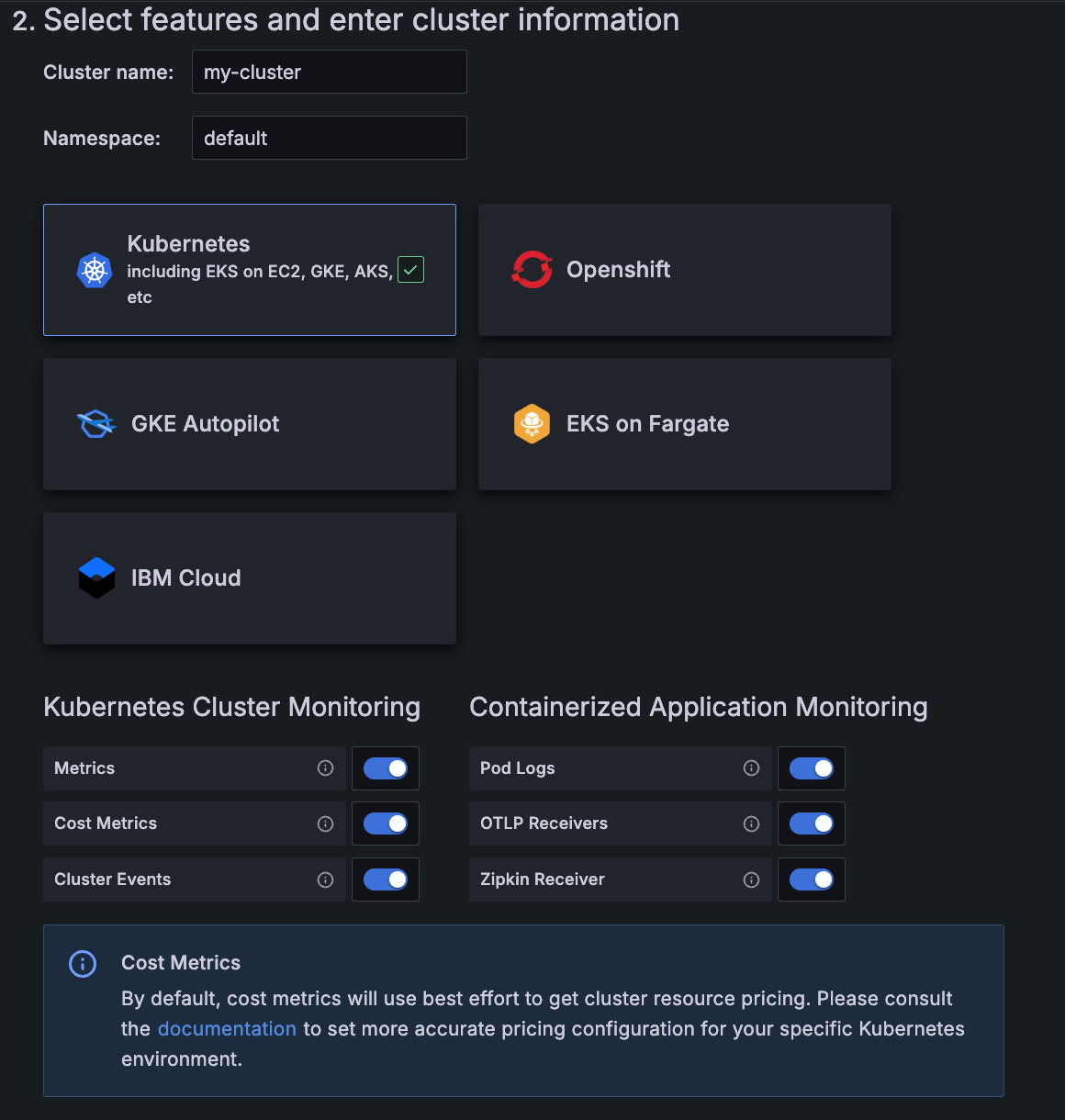
Task: Open info tooltip icon for Metrics
Action: click(x=325, y=768)
